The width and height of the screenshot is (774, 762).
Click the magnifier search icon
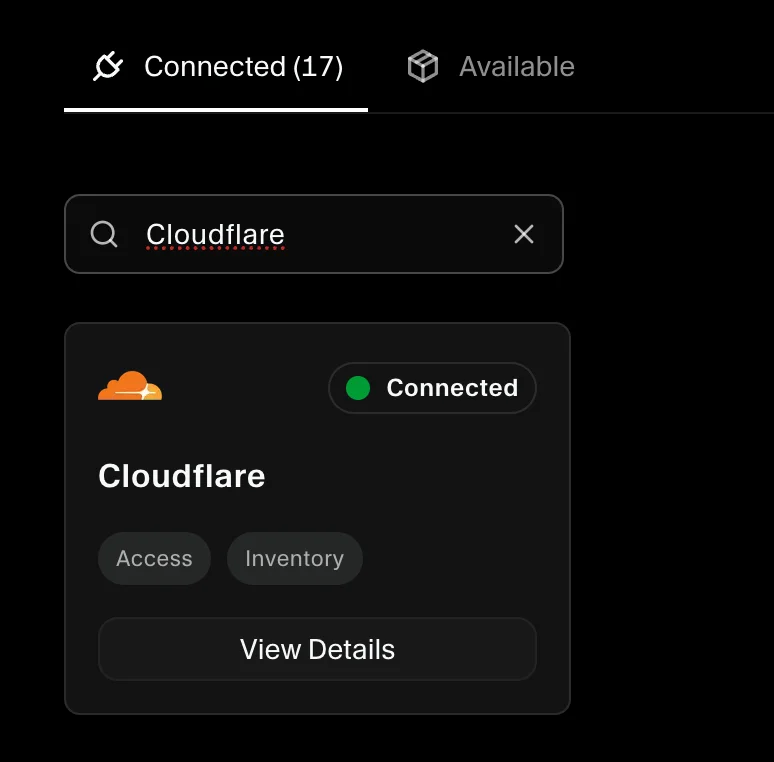(104, 234)
